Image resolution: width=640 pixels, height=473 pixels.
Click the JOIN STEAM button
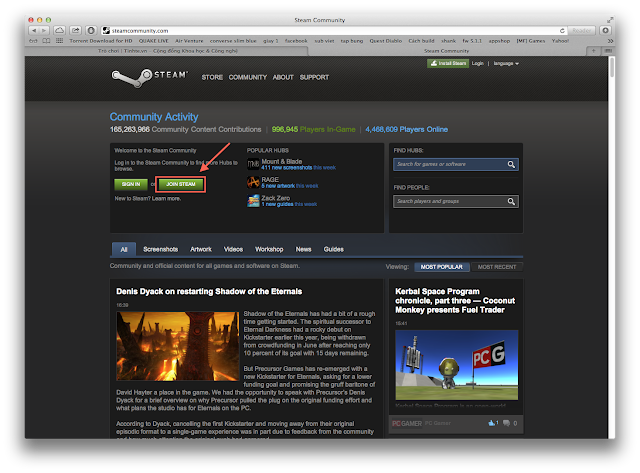coord(180,184)
